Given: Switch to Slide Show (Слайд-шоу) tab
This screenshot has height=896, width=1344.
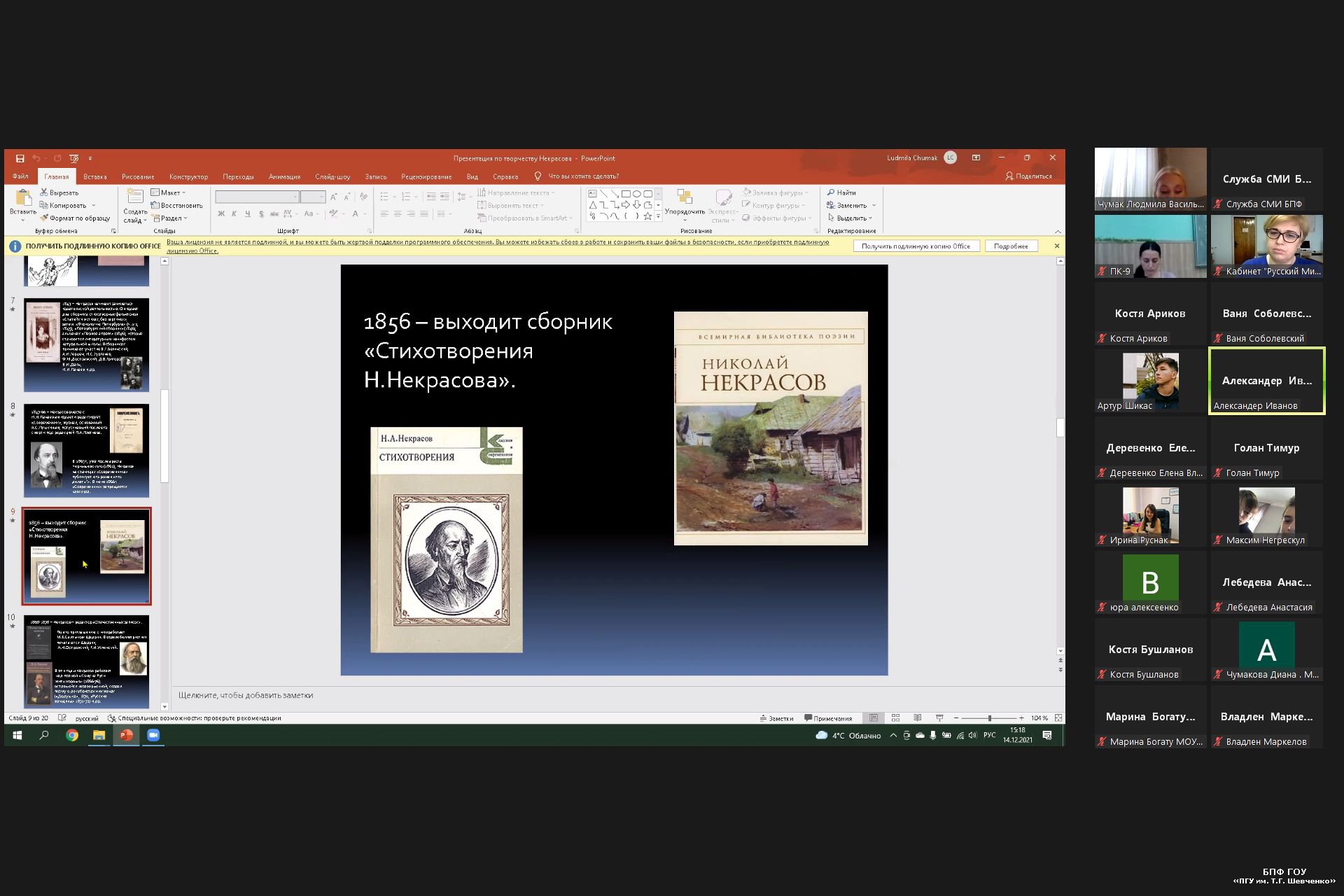Looking at the screenshot, I should click(x=332, y=176).
